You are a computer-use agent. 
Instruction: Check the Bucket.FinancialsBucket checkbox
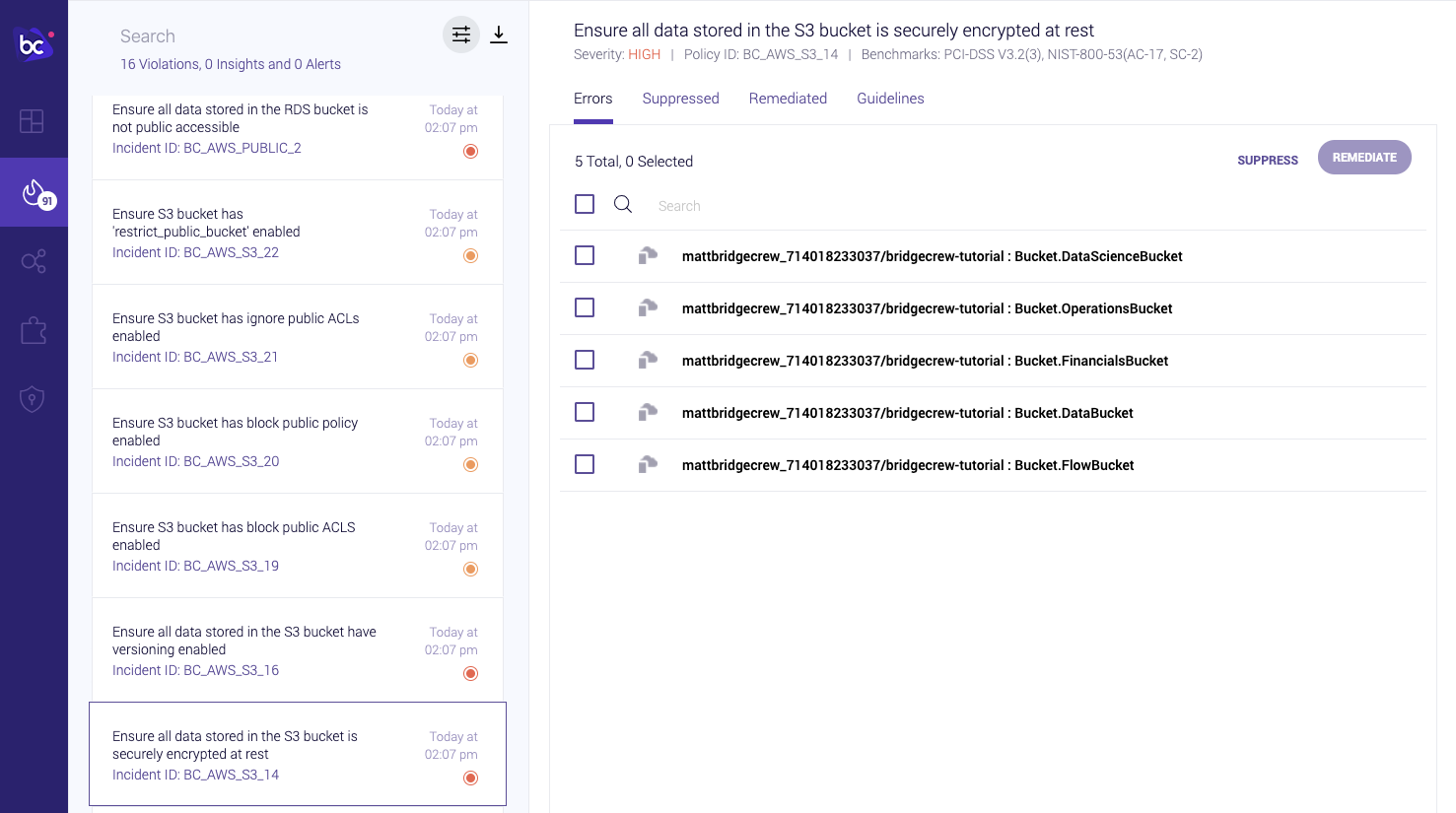tap(585, 360)
